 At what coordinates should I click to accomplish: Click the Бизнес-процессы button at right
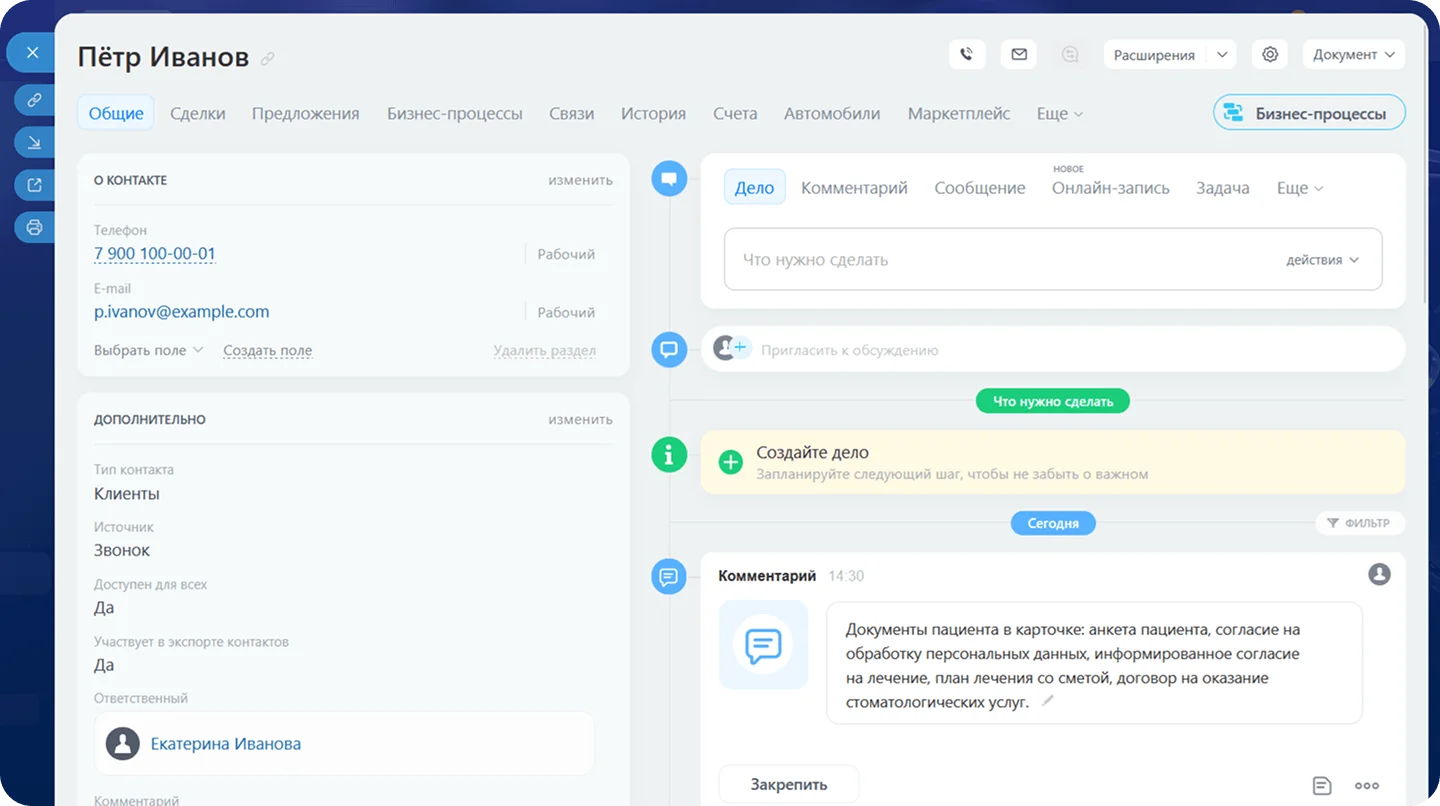pos(1309,113)
